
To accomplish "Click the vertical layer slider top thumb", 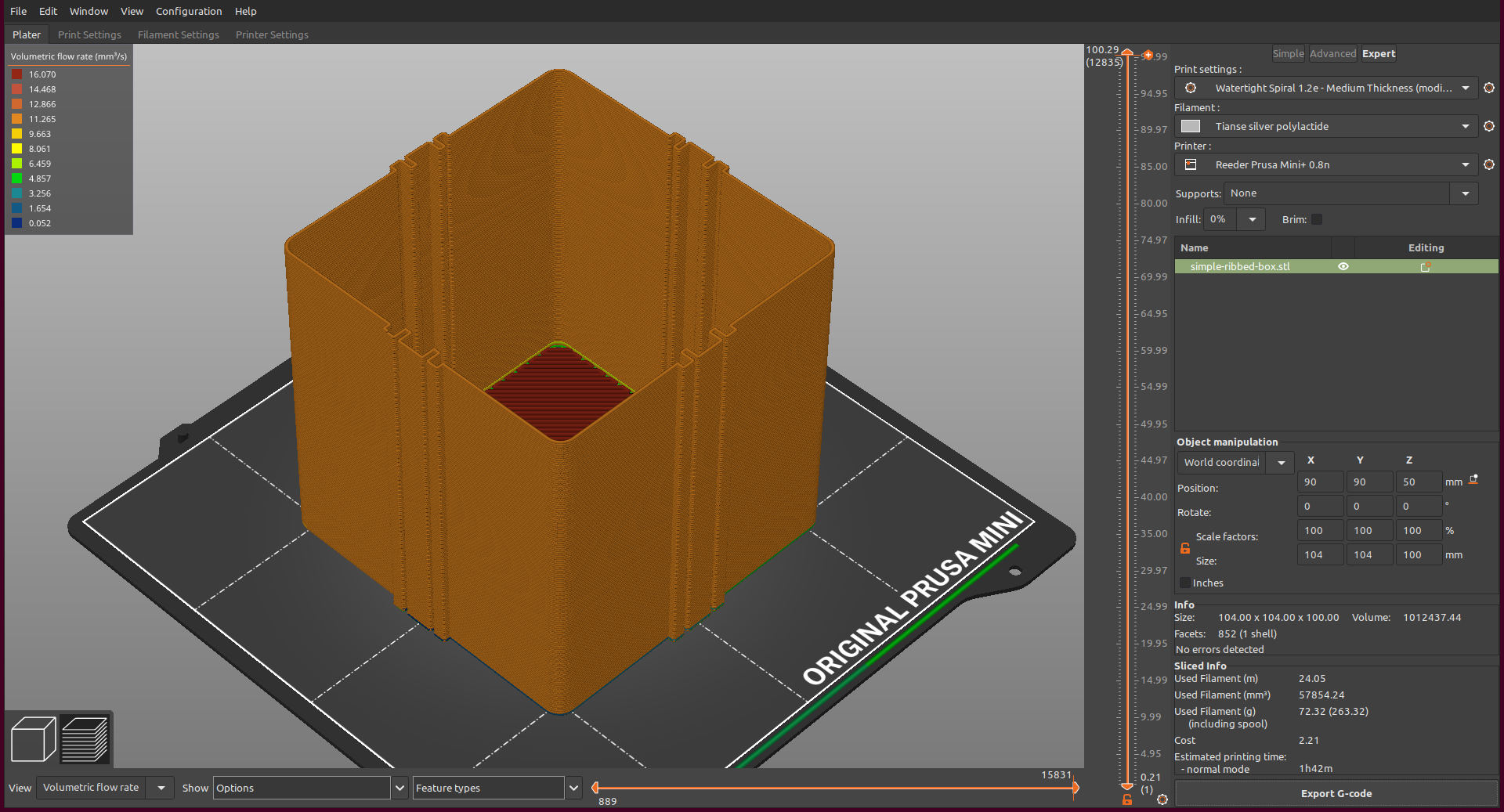I will 1127,53.
